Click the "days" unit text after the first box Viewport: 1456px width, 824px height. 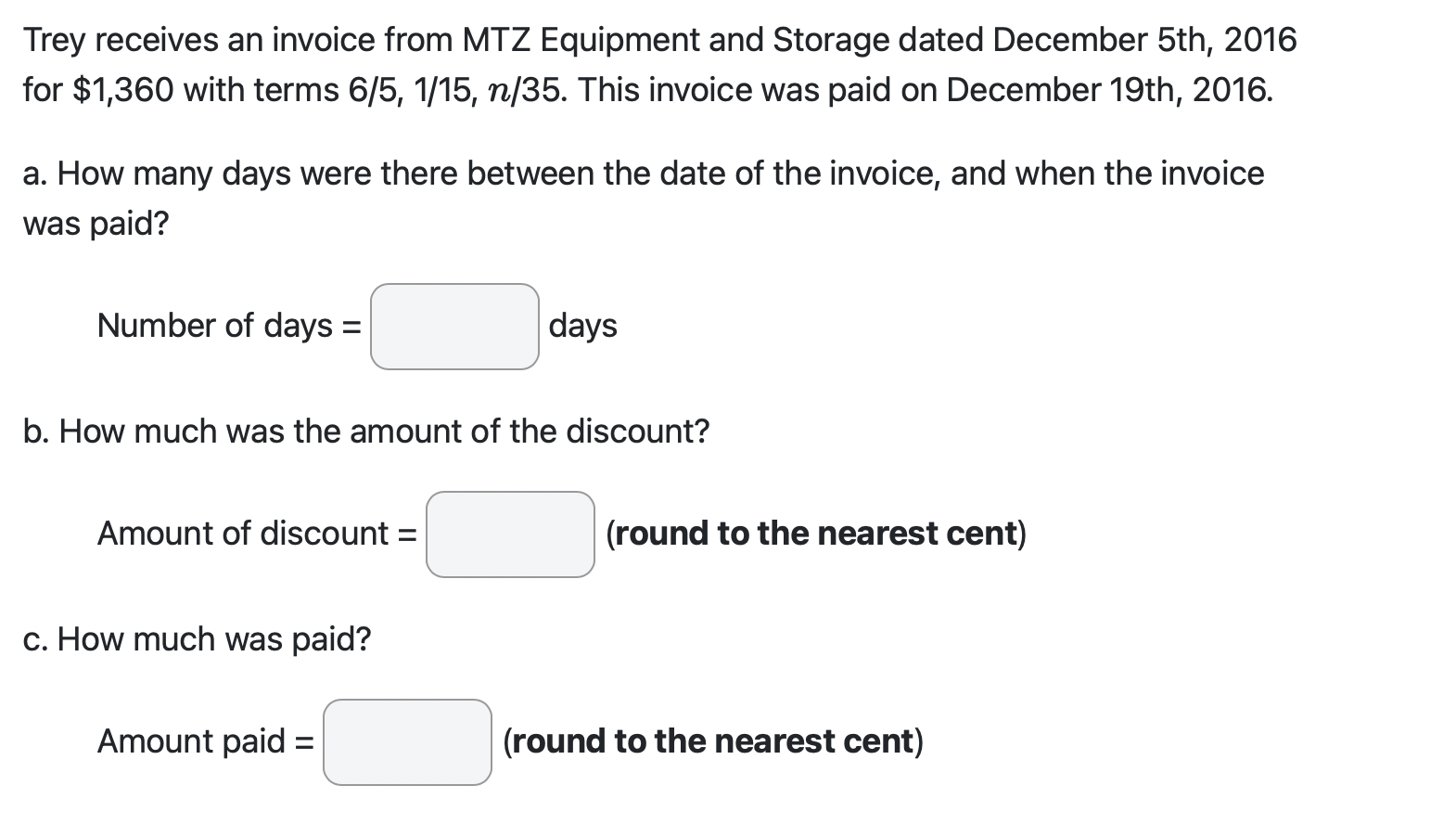[582, 327]
